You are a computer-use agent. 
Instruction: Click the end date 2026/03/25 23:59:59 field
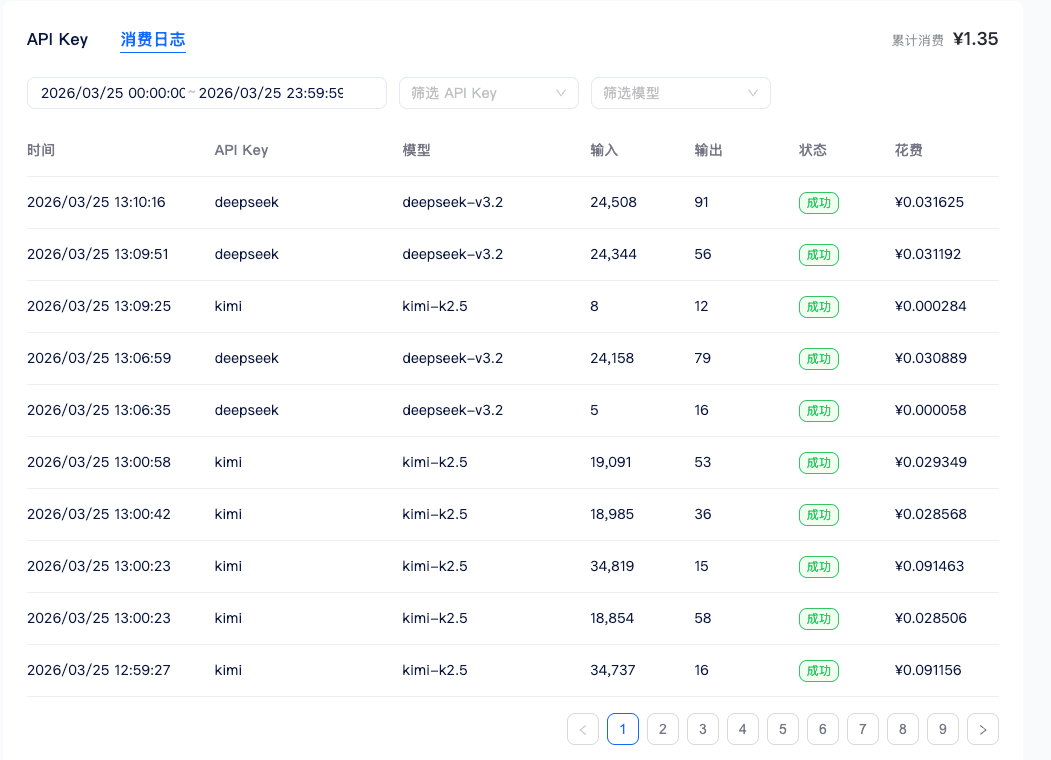[271, 93]
